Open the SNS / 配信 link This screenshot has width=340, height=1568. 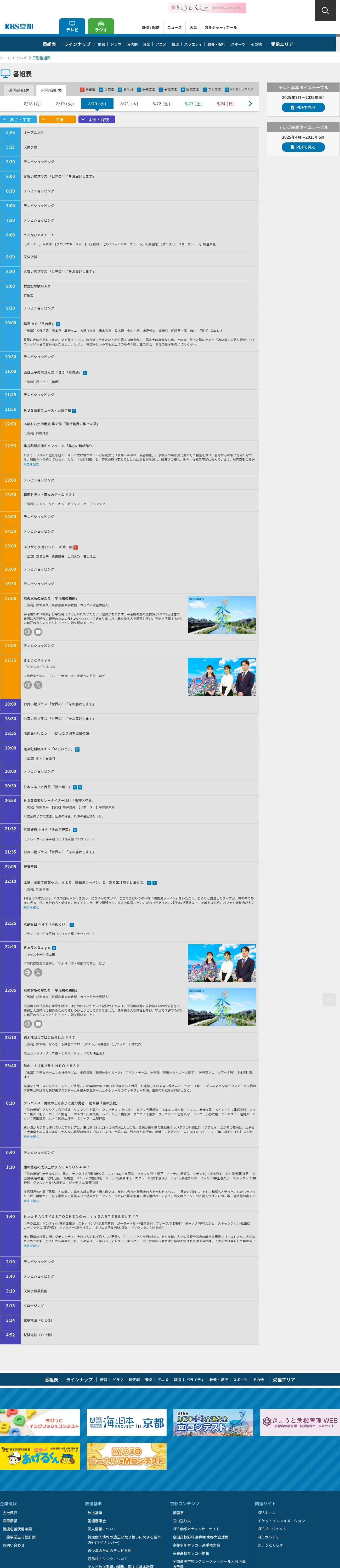[150, 27]
